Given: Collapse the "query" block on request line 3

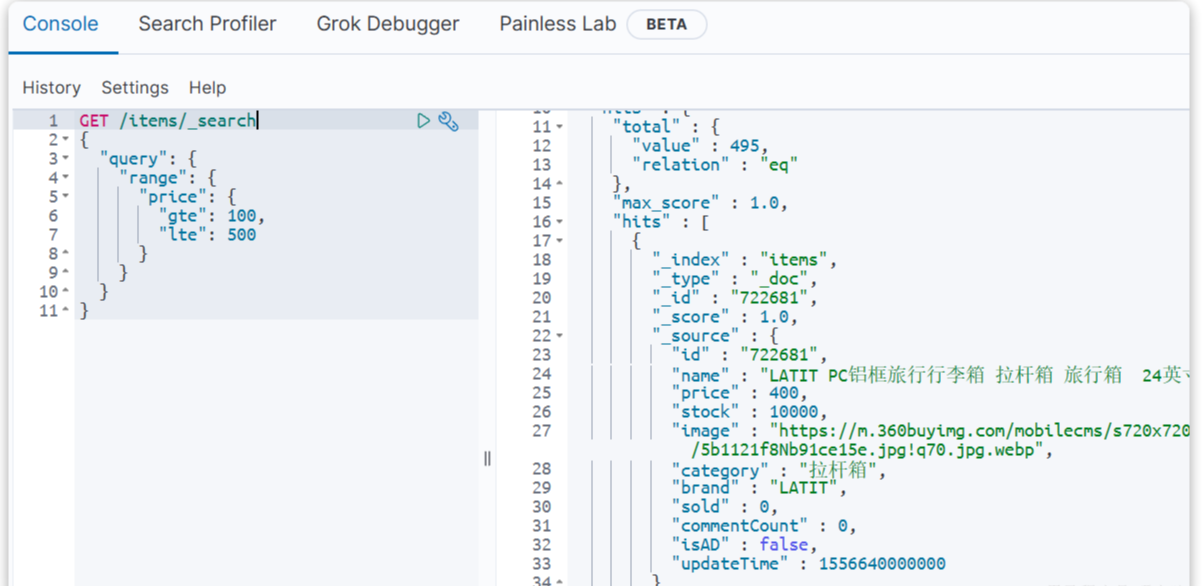Looking at the screenshot, I should point(66,159).
